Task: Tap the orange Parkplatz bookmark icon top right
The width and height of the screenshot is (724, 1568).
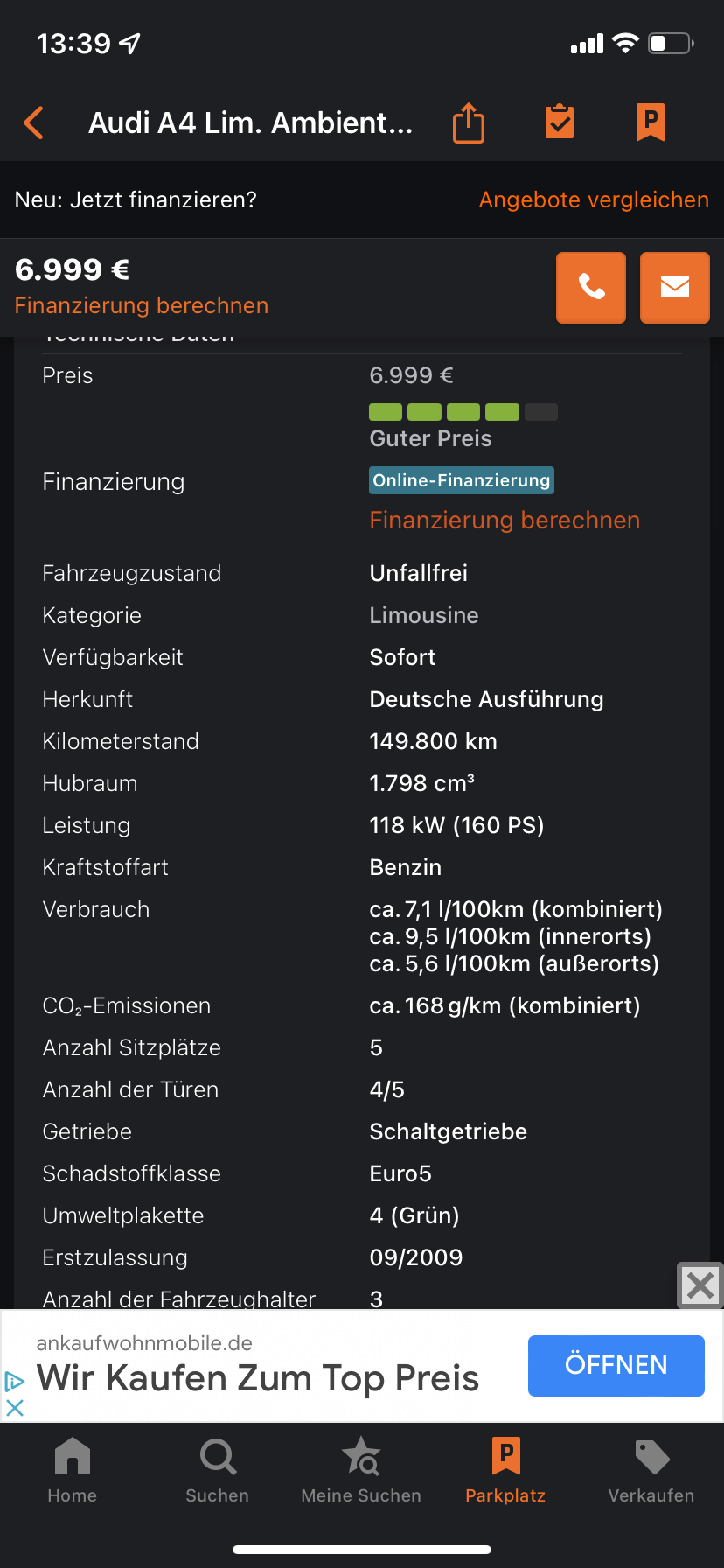Action: click(x=649, y=122)
